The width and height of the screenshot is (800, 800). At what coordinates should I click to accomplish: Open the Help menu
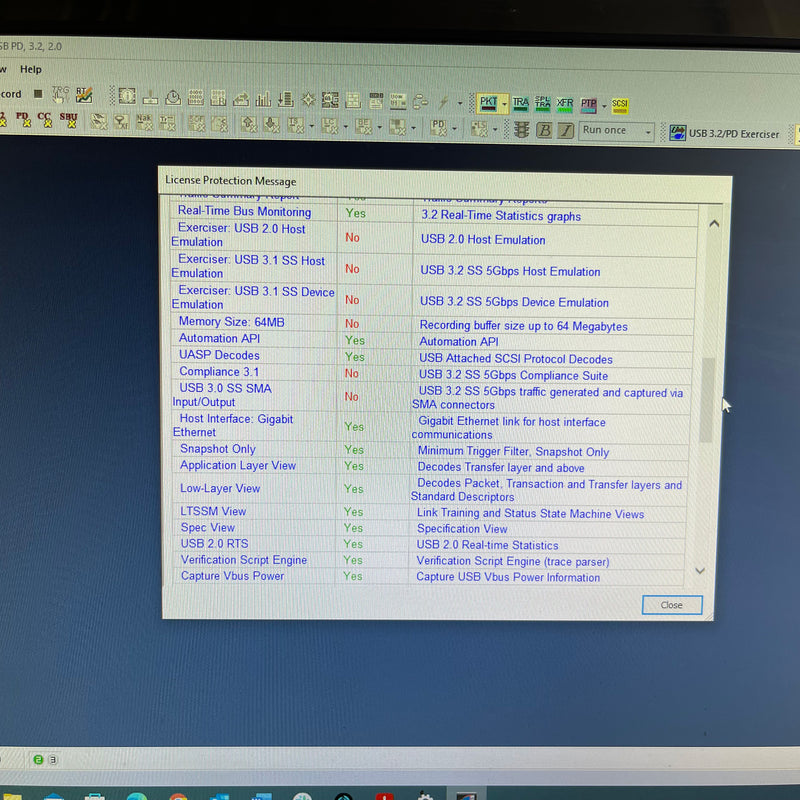pyautogui.click(x=31, y=70)
